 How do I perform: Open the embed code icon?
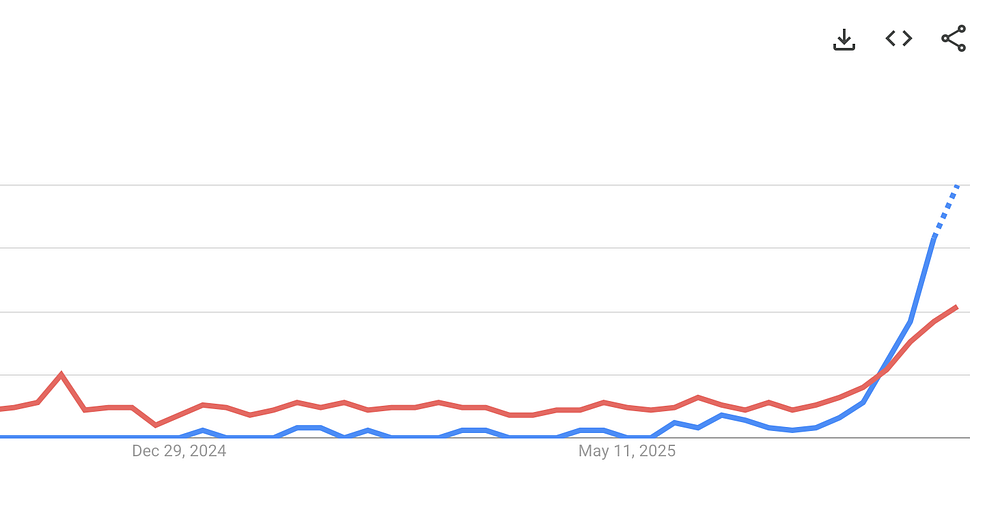click(x=899, y=39)
